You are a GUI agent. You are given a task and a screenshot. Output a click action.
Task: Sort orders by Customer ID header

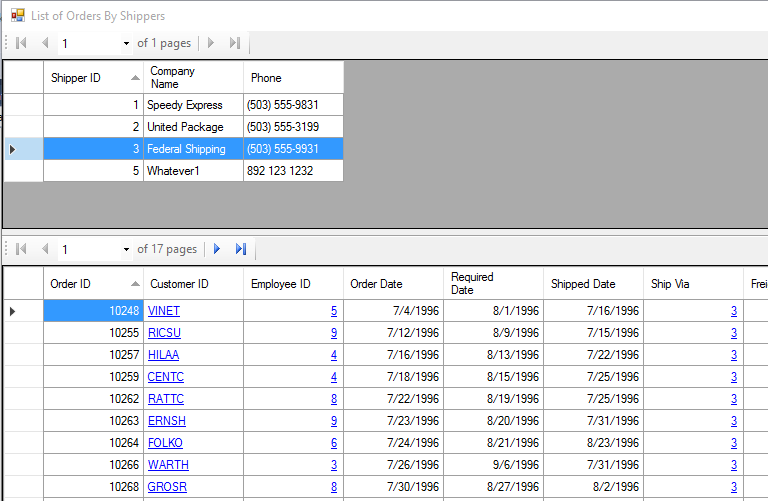click(x=193, y=284)
